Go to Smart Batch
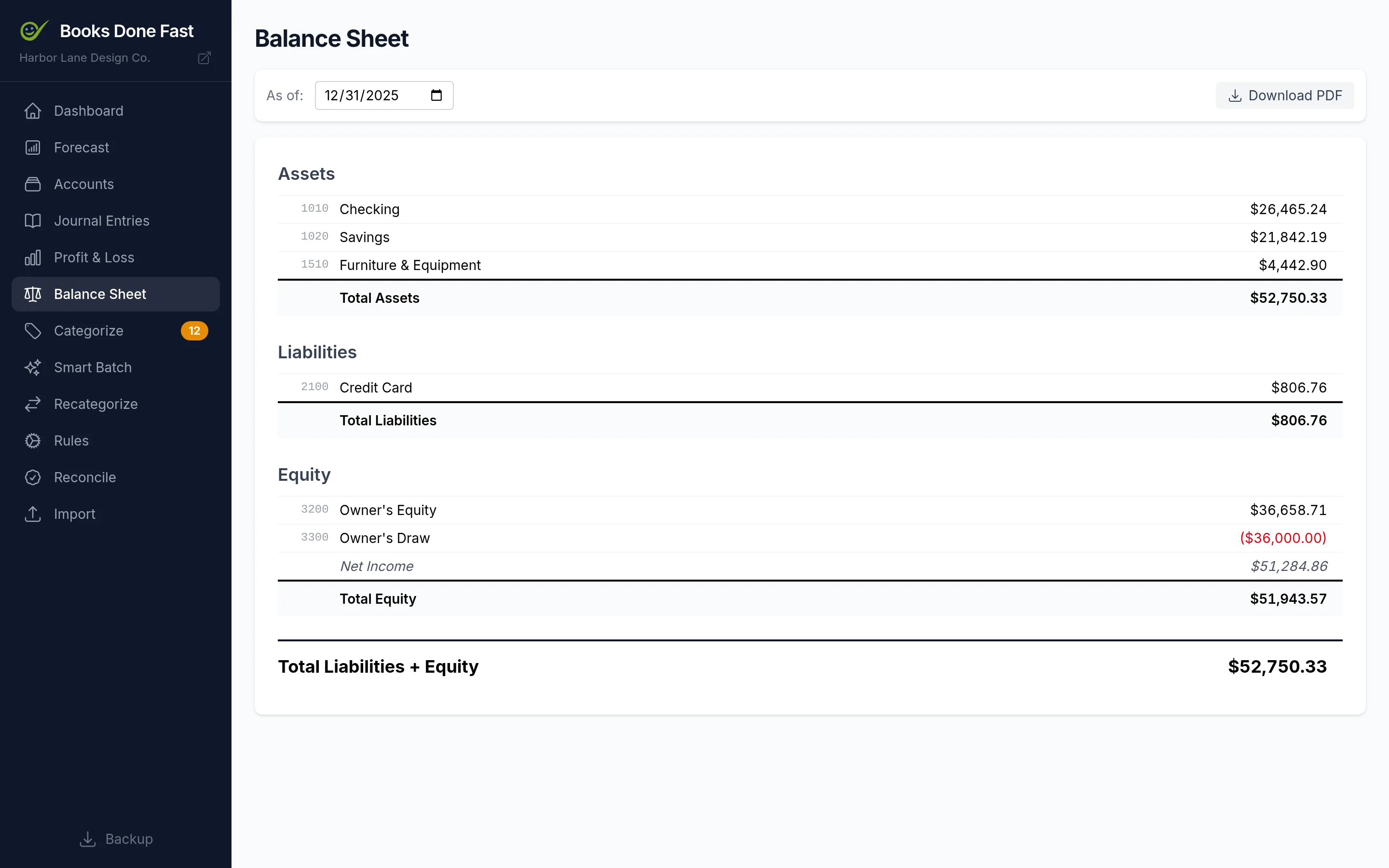 (115, 368)
